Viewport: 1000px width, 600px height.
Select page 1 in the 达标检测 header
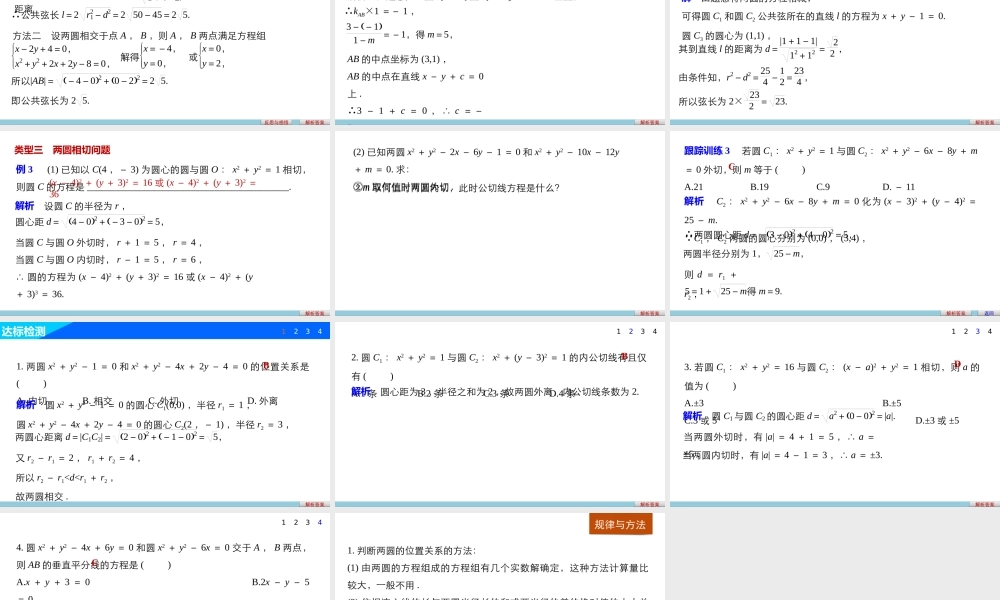[x=284, y=331]
